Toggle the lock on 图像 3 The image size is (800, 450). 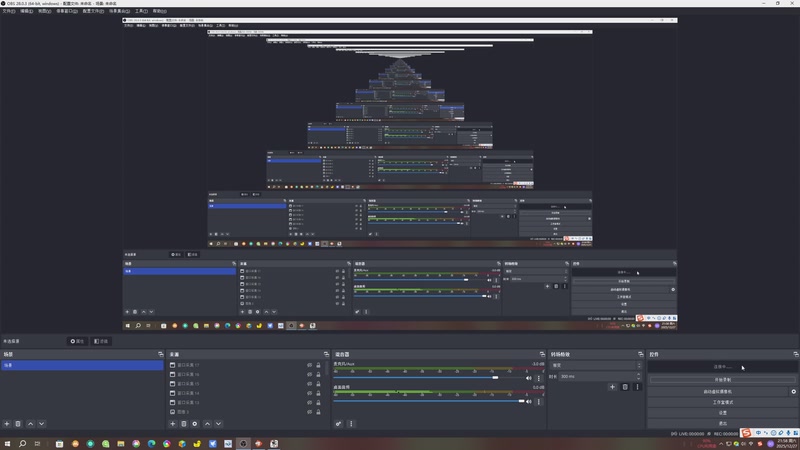(x=318, y=412)
